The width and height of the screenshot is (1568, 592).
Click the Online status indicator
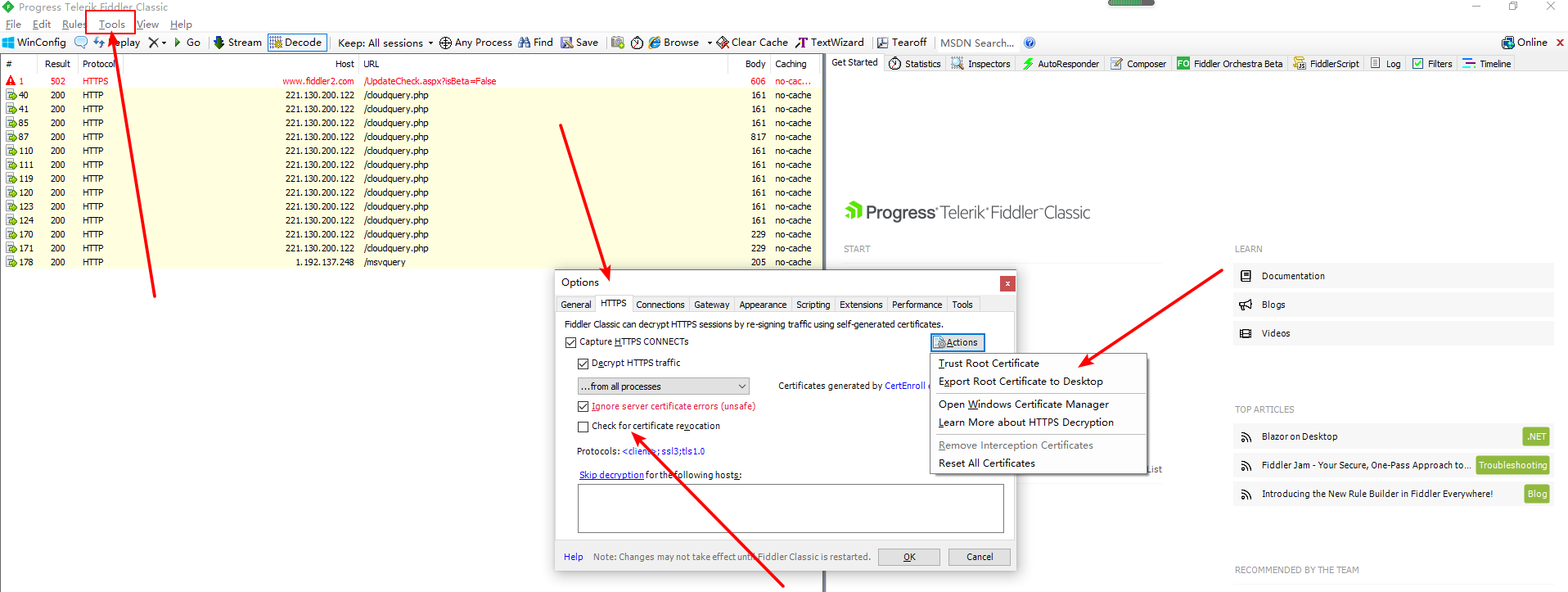coord(1525,43)
